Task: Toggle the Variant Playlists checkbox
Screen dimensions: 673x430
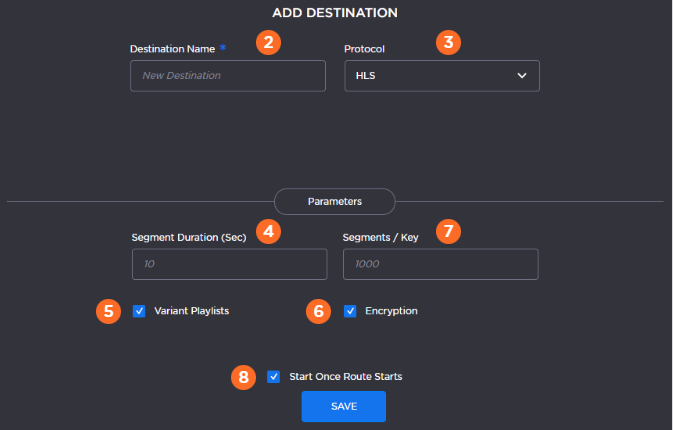Action: click(139, 311)
